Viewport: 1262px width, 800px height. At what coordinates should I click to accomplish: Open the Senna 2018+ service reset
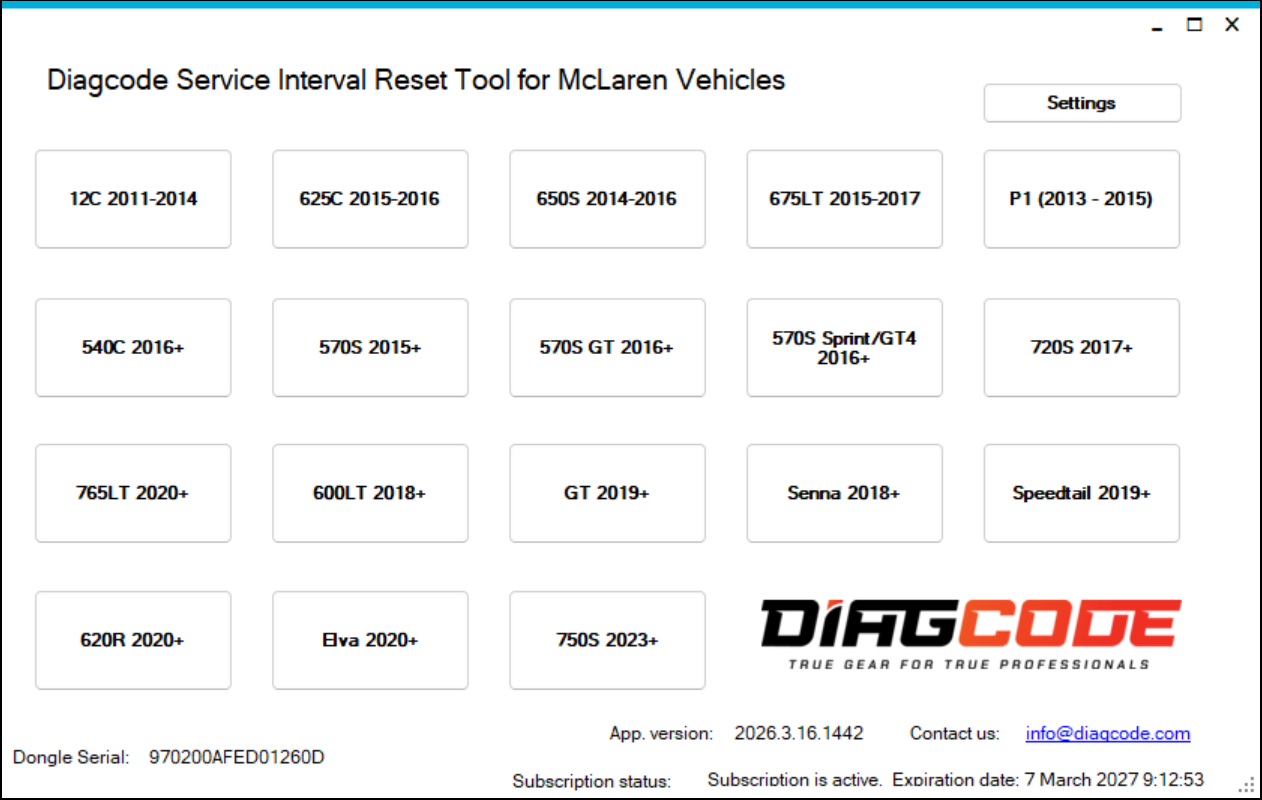(x=844, y=493)
